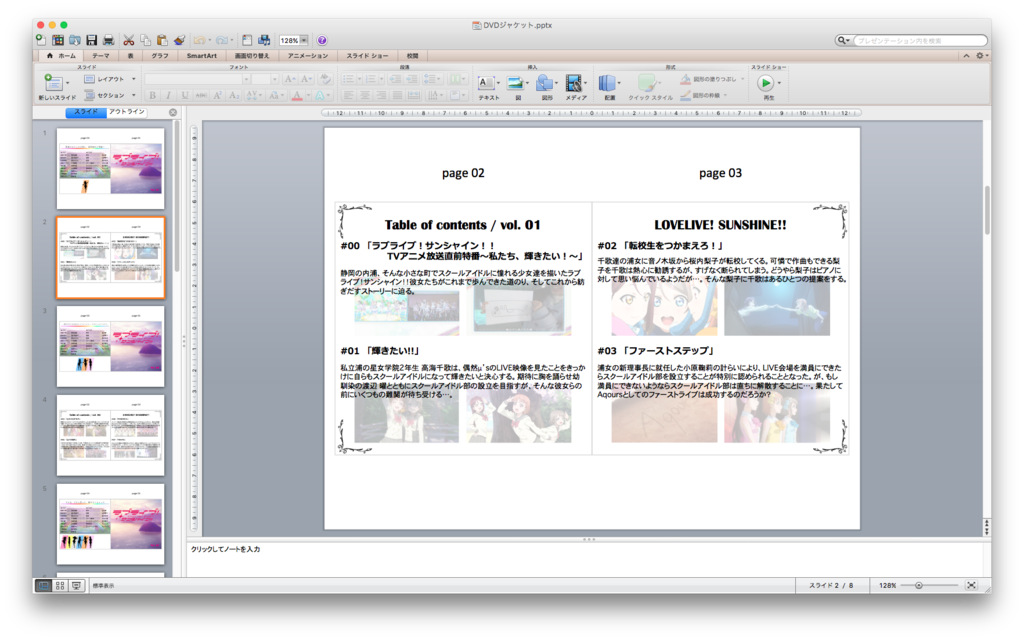Screen dimensions: 1024x640
Task: Open the スライド ショー ribbon tab
Action: 367,56
